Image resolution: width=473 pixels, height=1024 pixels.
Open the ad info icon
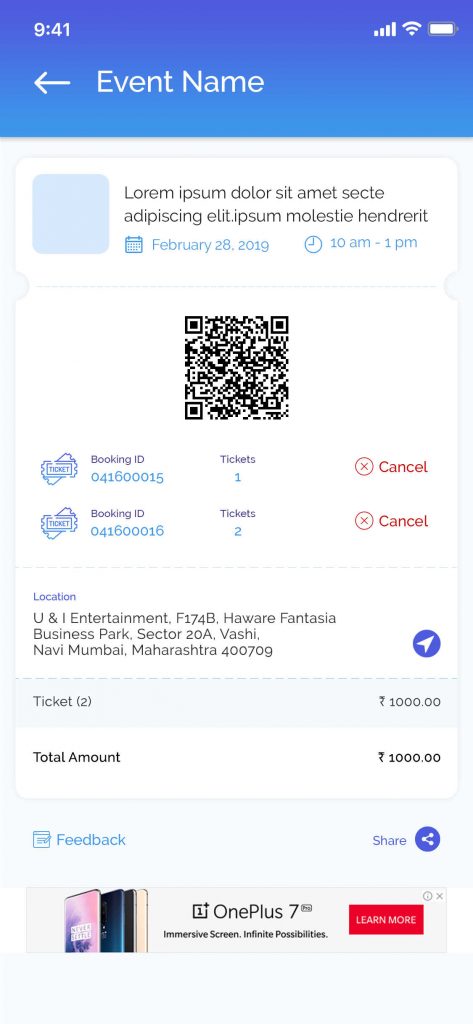[x=428, y=896]
